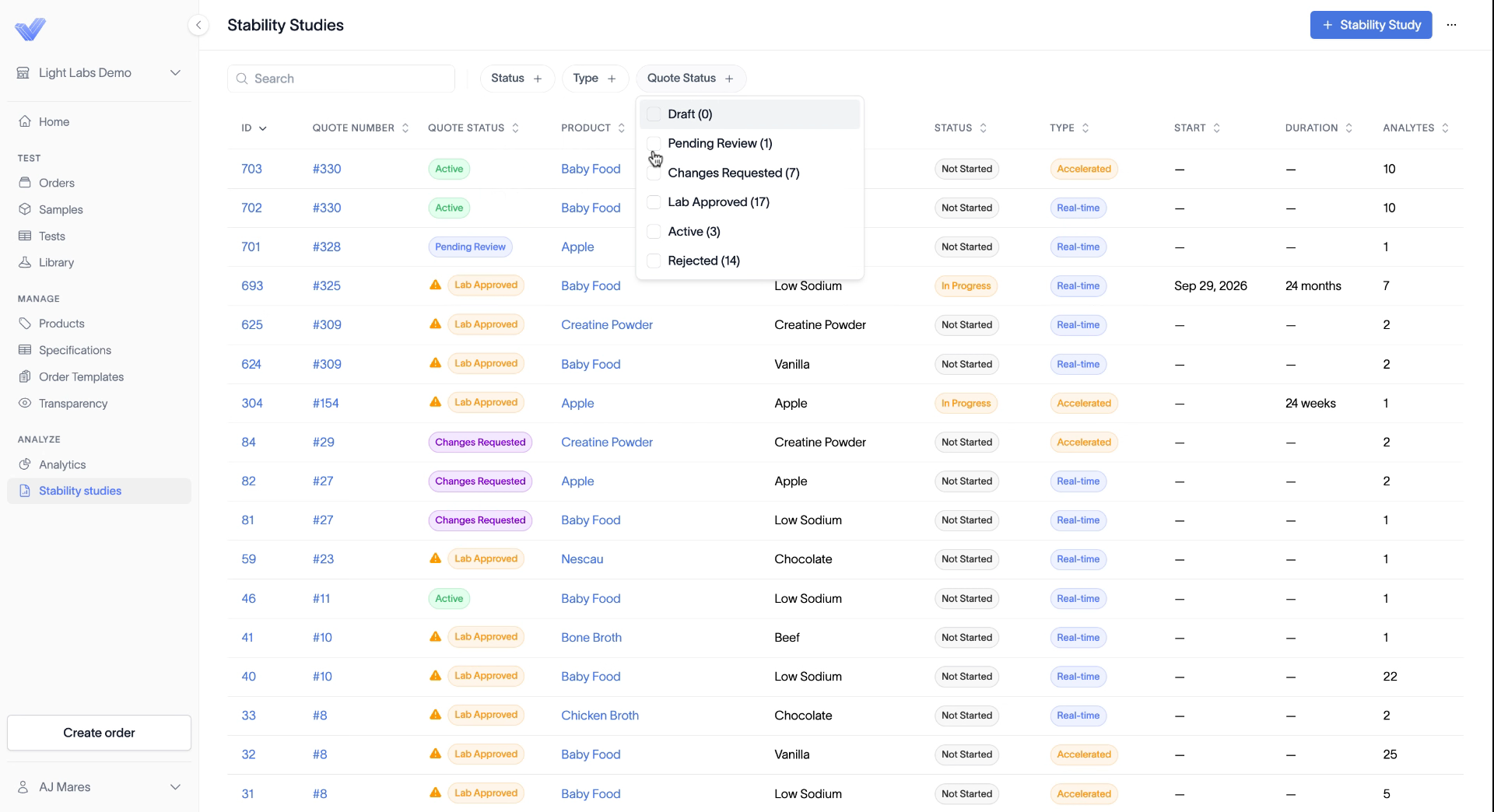Click the warning icon in row 693
The height and width of the screenshot is (812, 1494).
436,285
